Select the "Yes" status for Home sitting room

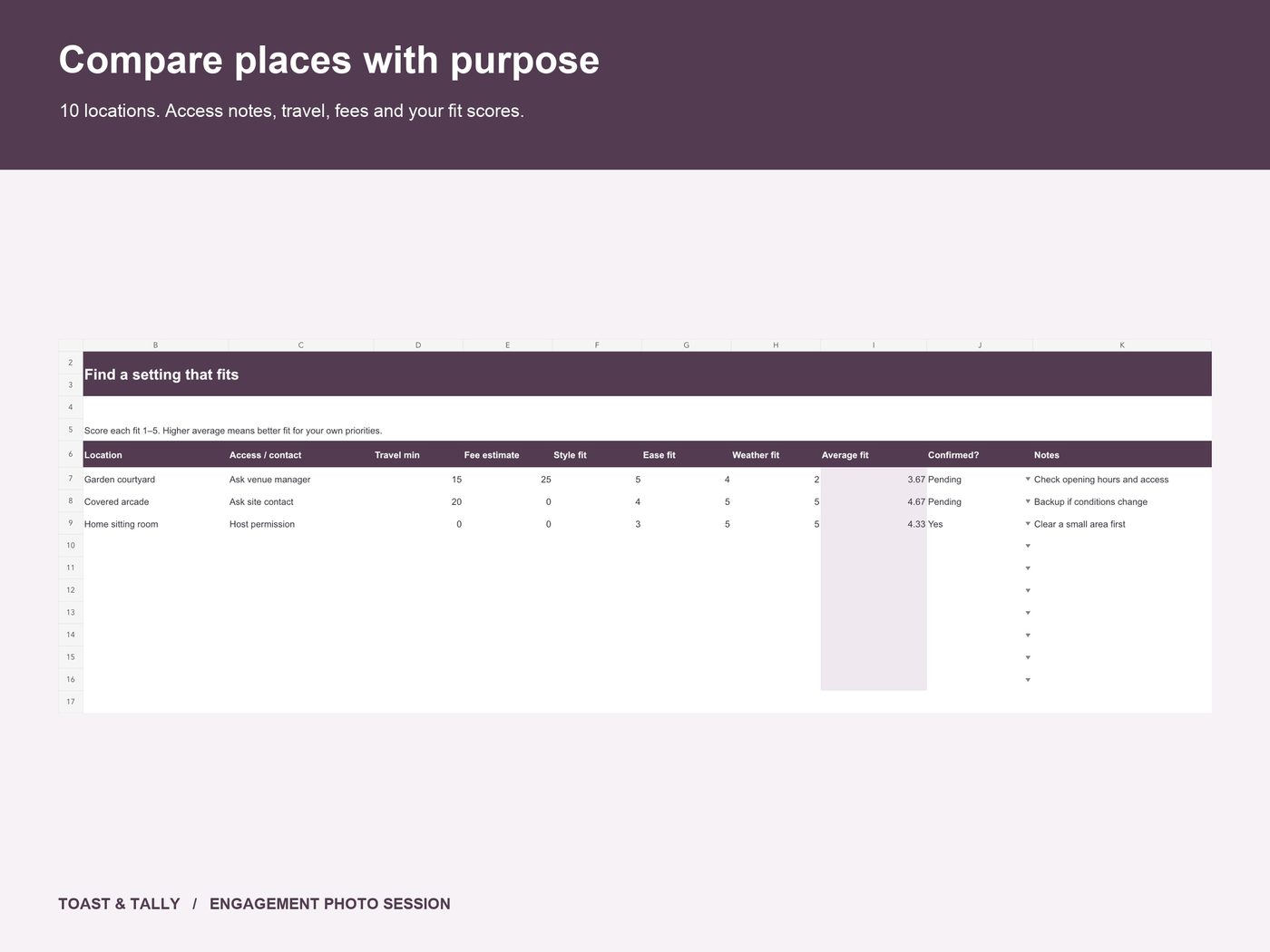tap(935, 524)
